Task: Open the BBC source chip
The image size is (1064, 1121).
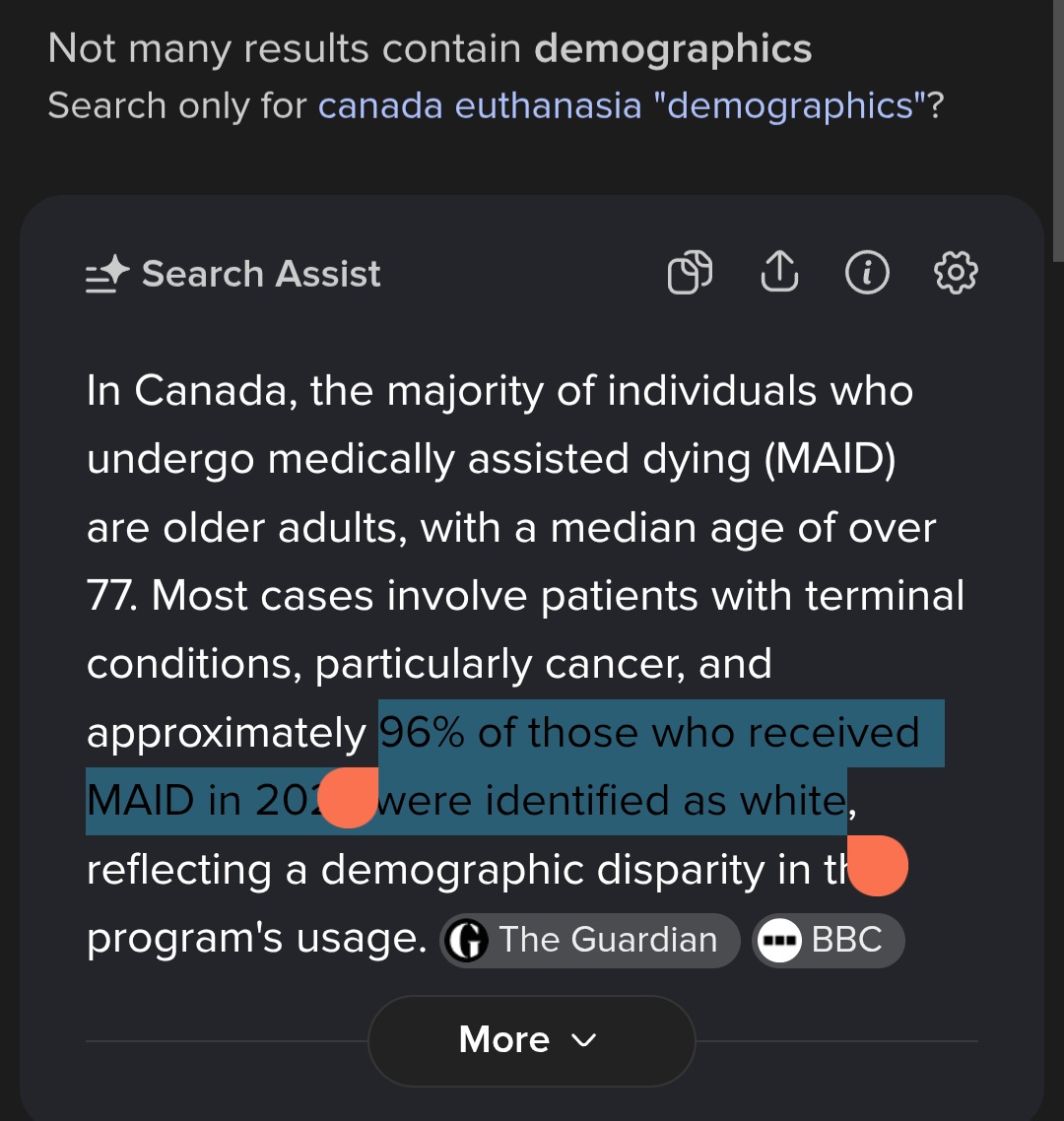Action: pyautogui.click(x=828, y=940)
